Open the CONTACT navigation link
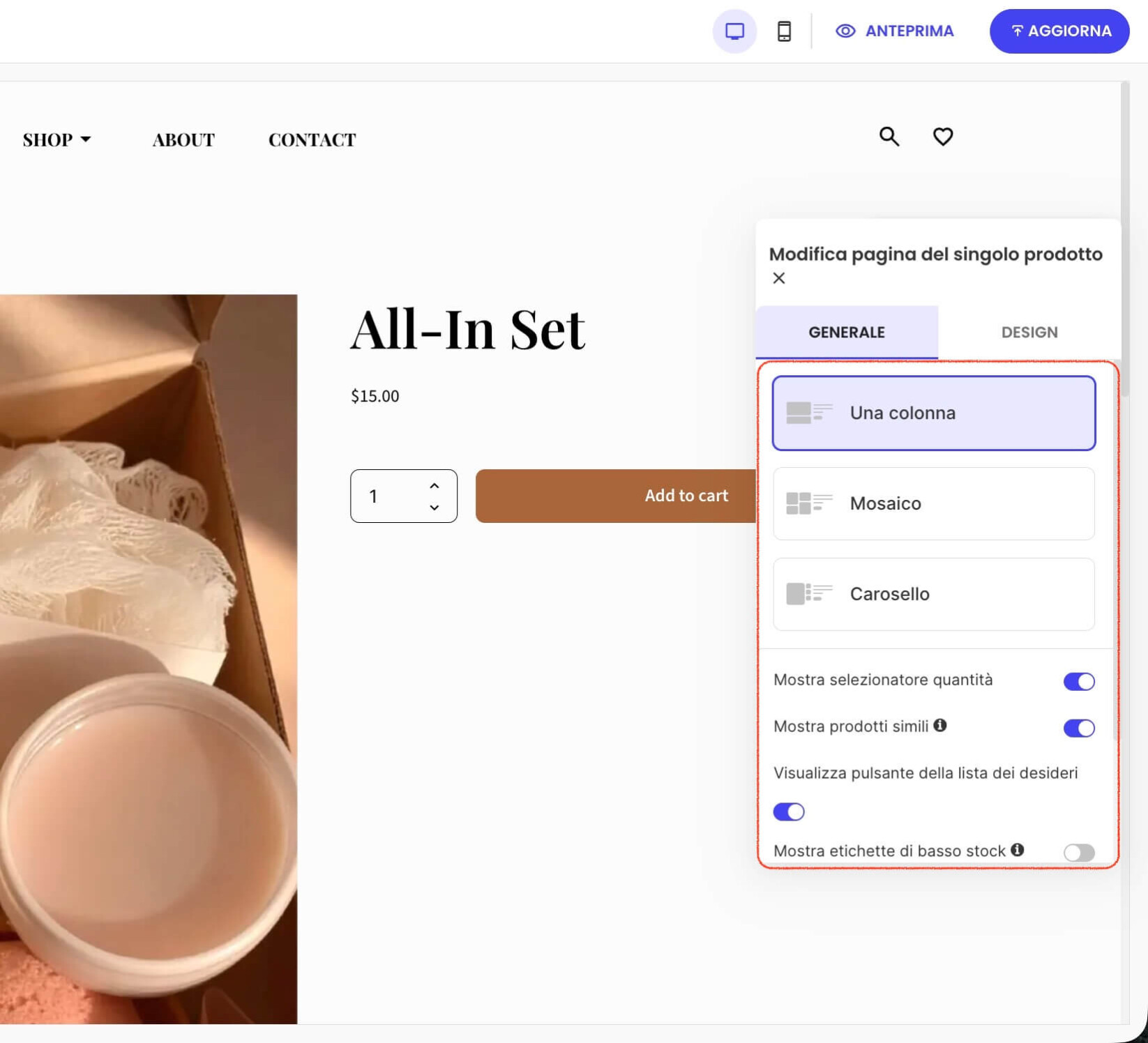 (312, 139)
